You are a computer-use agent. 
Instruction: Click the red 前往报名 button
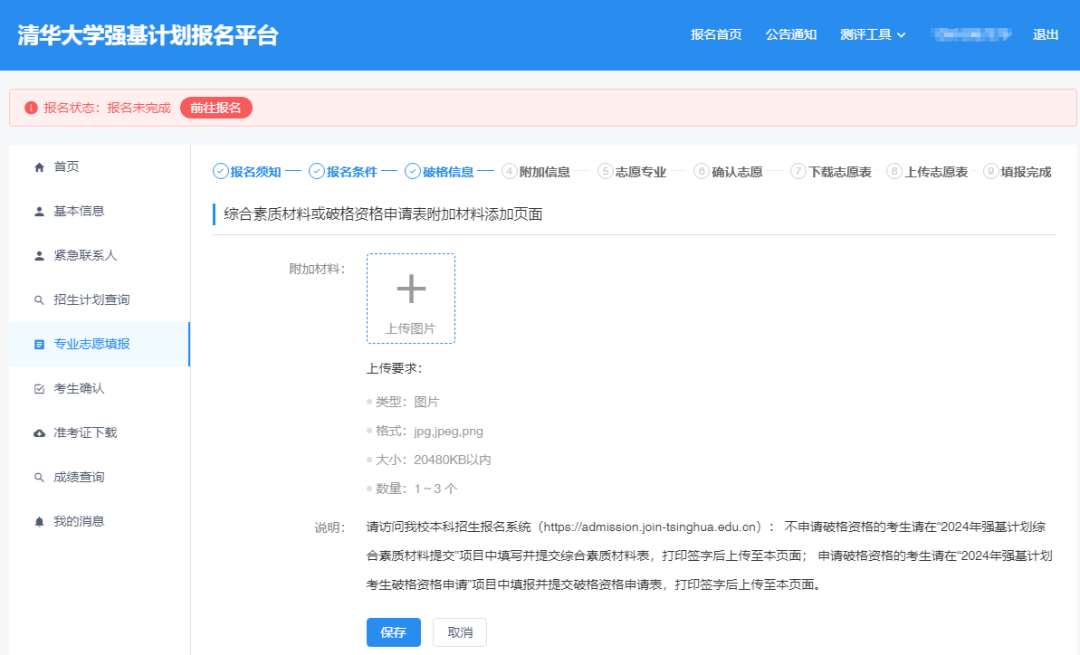click(216, 108)
